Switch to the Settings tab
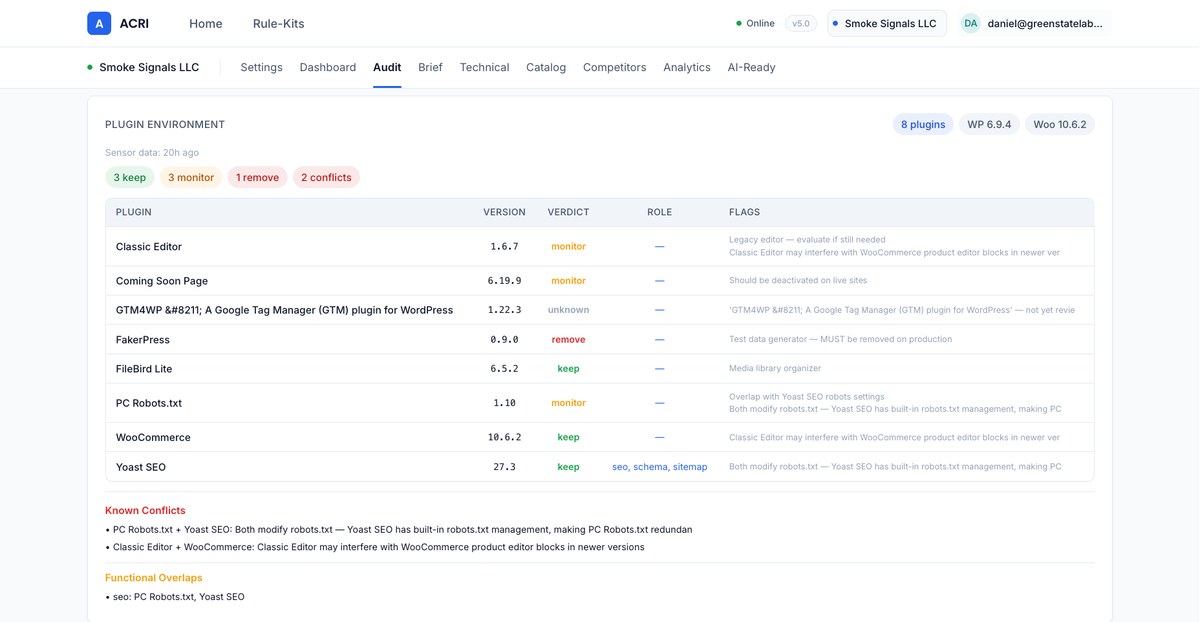The width and height of the screenshot is (1200, 622). point(261,67)
